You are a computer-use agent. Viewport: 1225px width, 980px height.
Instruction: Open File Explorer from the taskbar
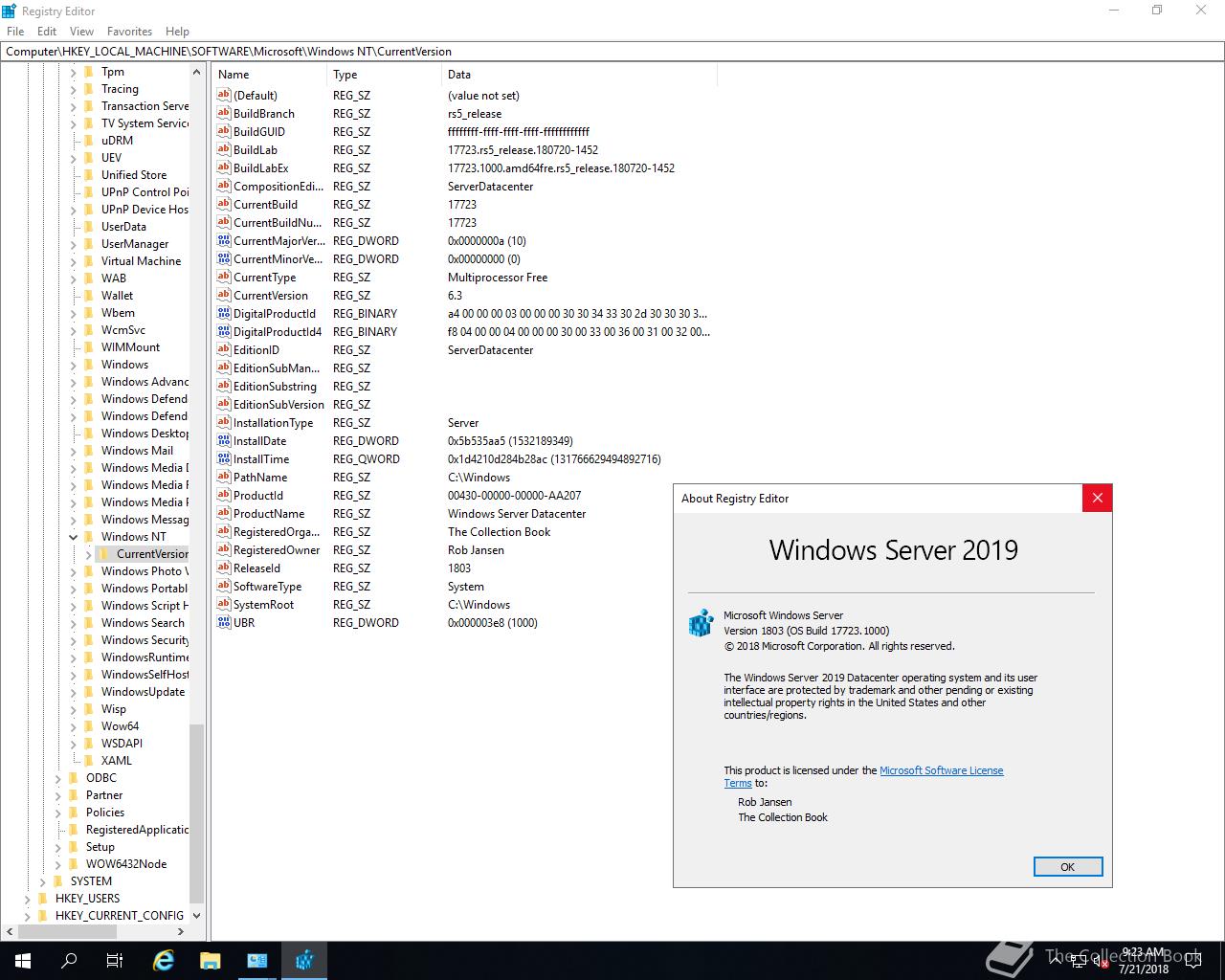[211, 961]
